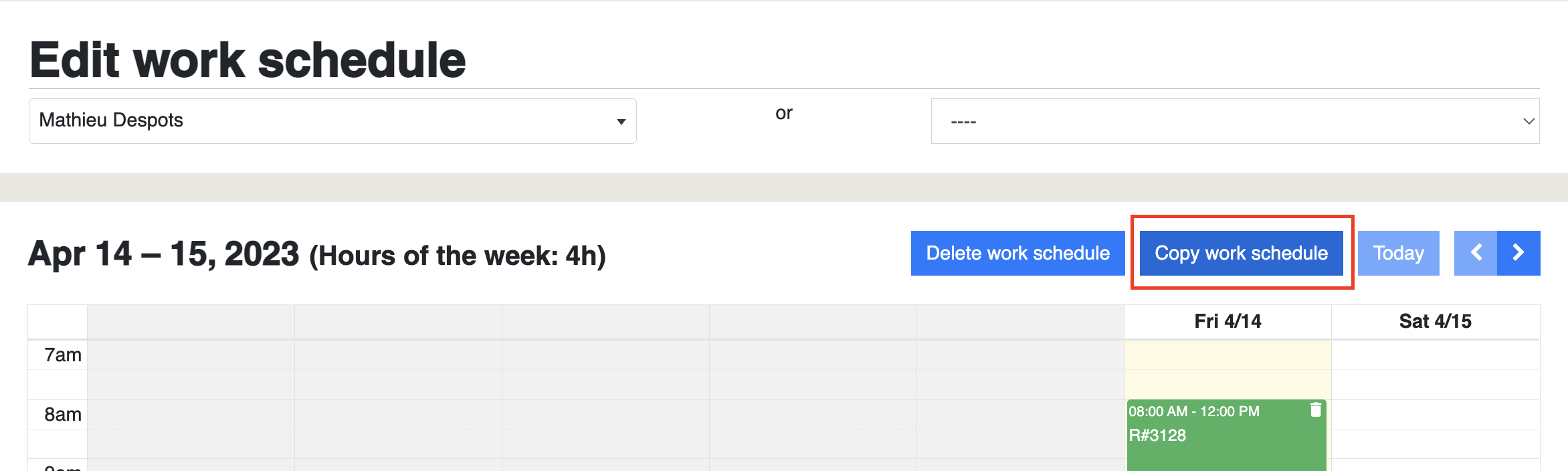Click the 8am time label
The width and height of the screenshot is (1568, 471).
pos(63,415)
